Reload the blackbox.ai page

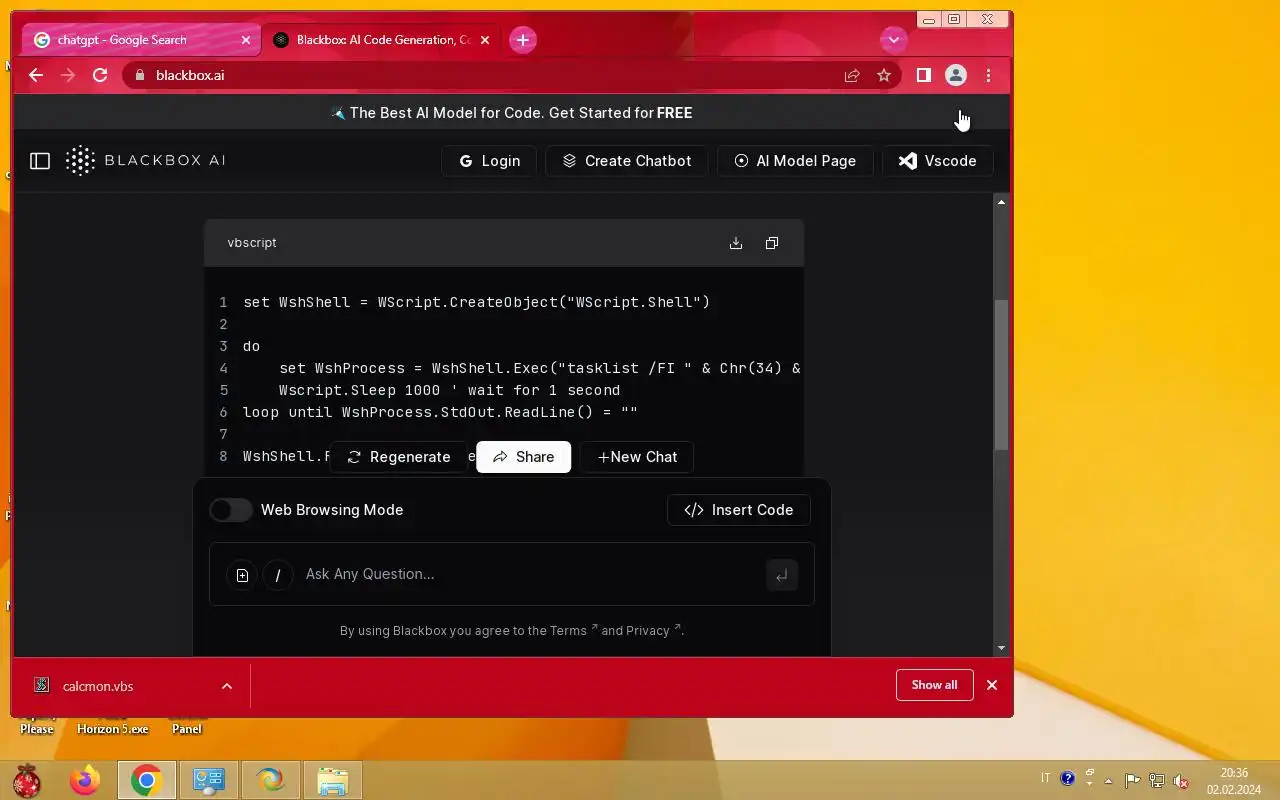[x=100, y=75]
